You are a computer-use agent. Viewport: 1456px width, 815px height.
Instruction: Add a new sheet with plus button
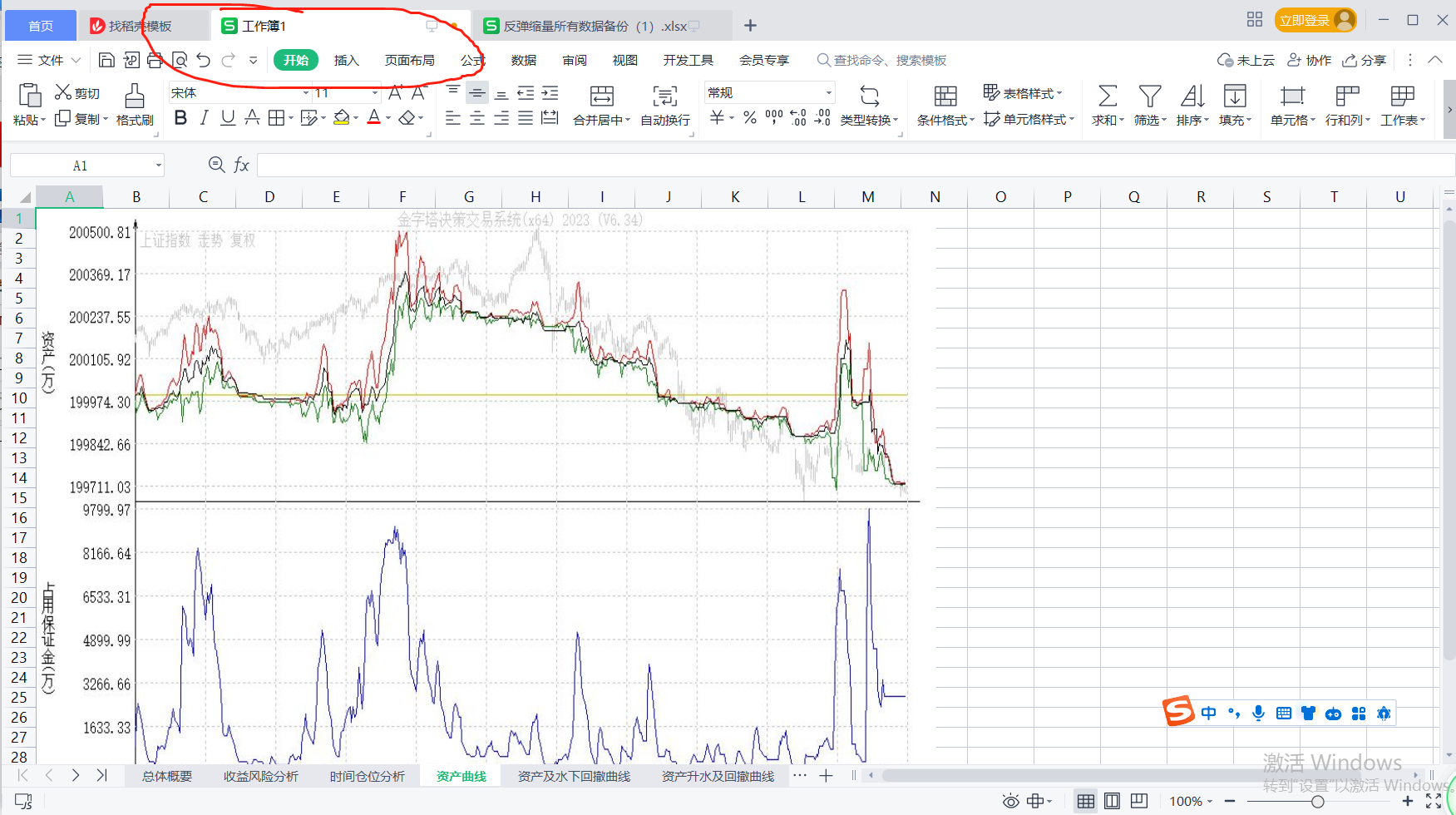click(x=826, y=776)
